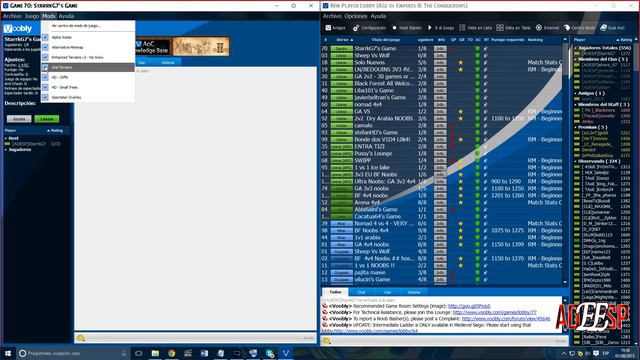This screenshot has width=640, height=360.
Task: Open Windows Start menu
Action: coord(7,353)
